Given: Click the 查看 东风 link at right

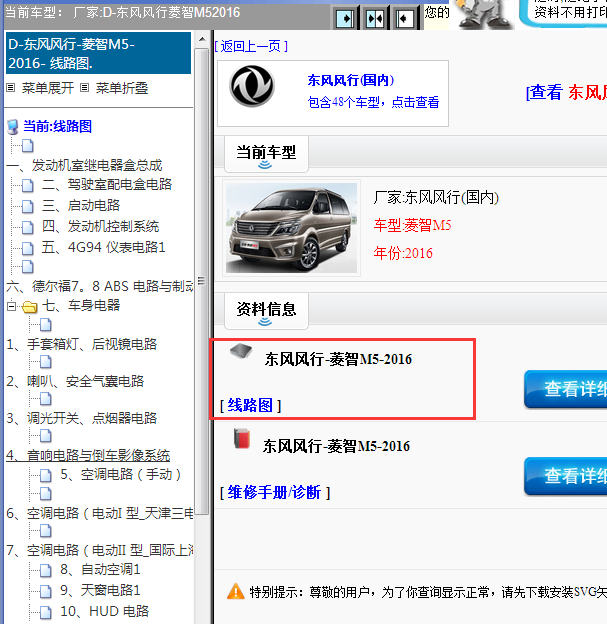Looking at the screenshot, I should 566,92.
